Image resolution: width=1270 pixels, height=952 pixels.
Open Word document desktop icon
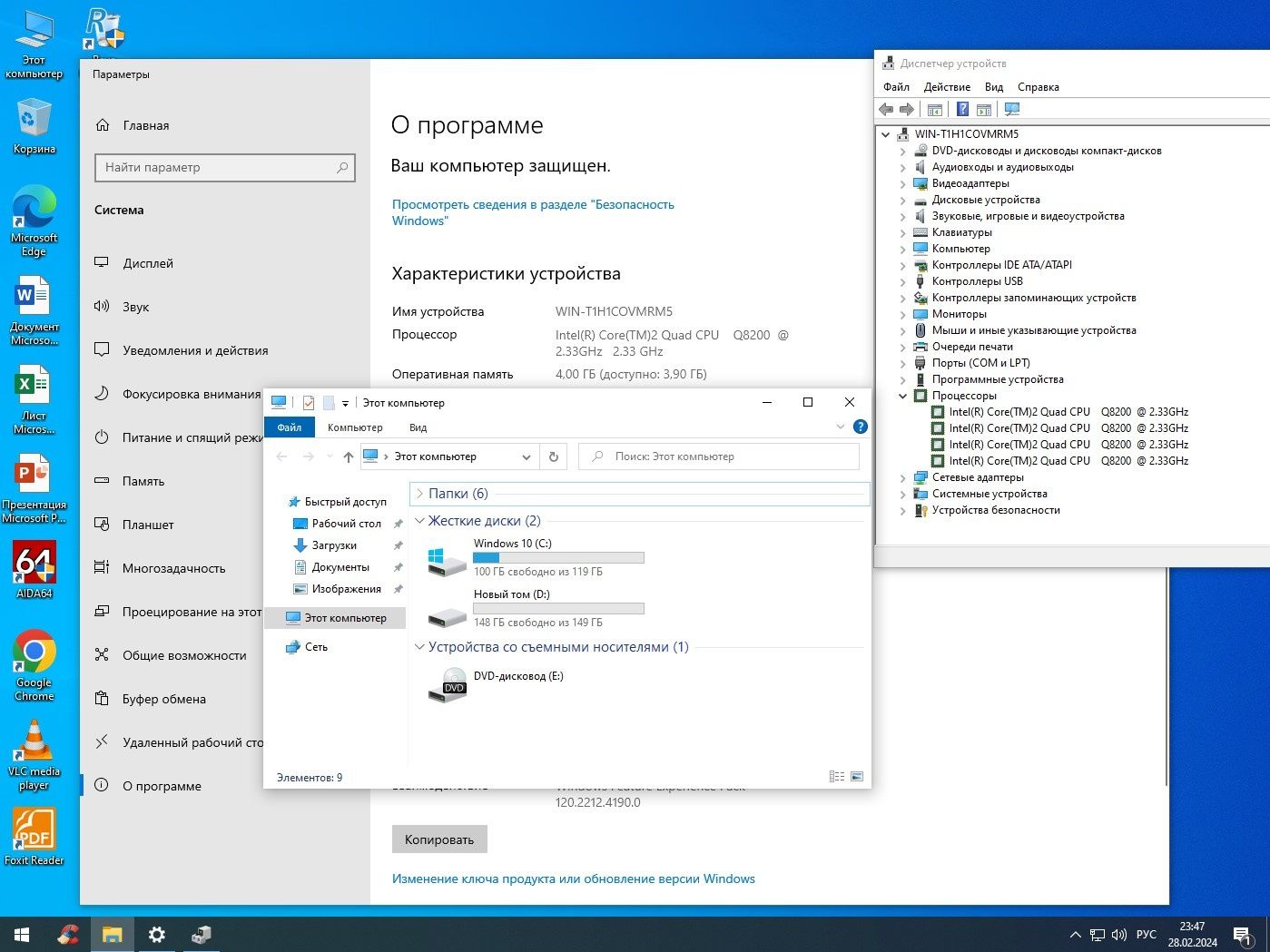click(34, 311)
